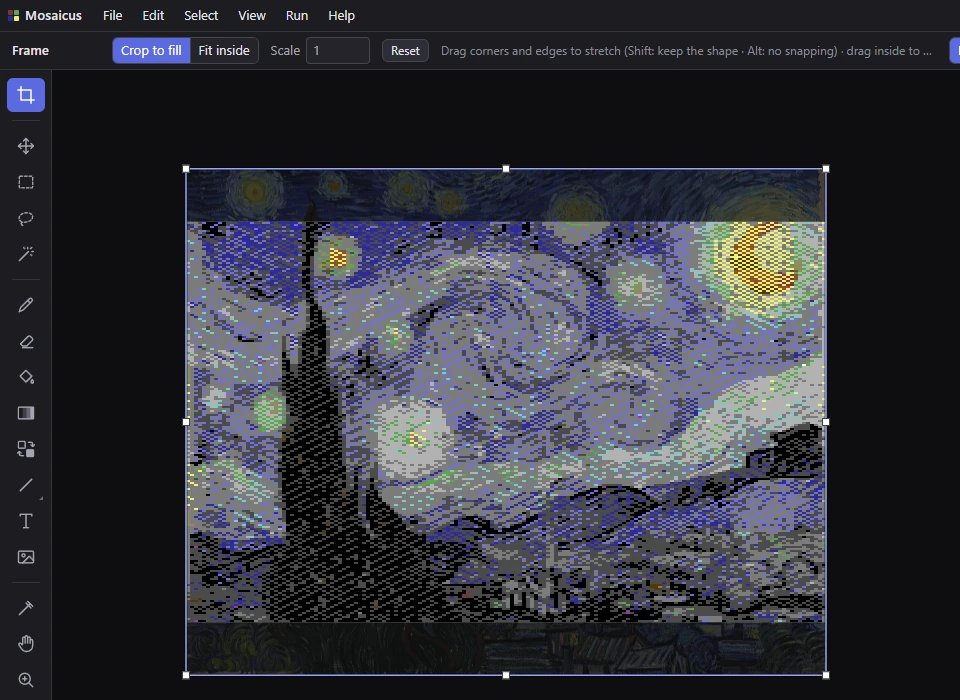The width and height of the screenshot is (960, 700).
Task: Click the bottom edge middle handle
Action: [x=506, y=675]
